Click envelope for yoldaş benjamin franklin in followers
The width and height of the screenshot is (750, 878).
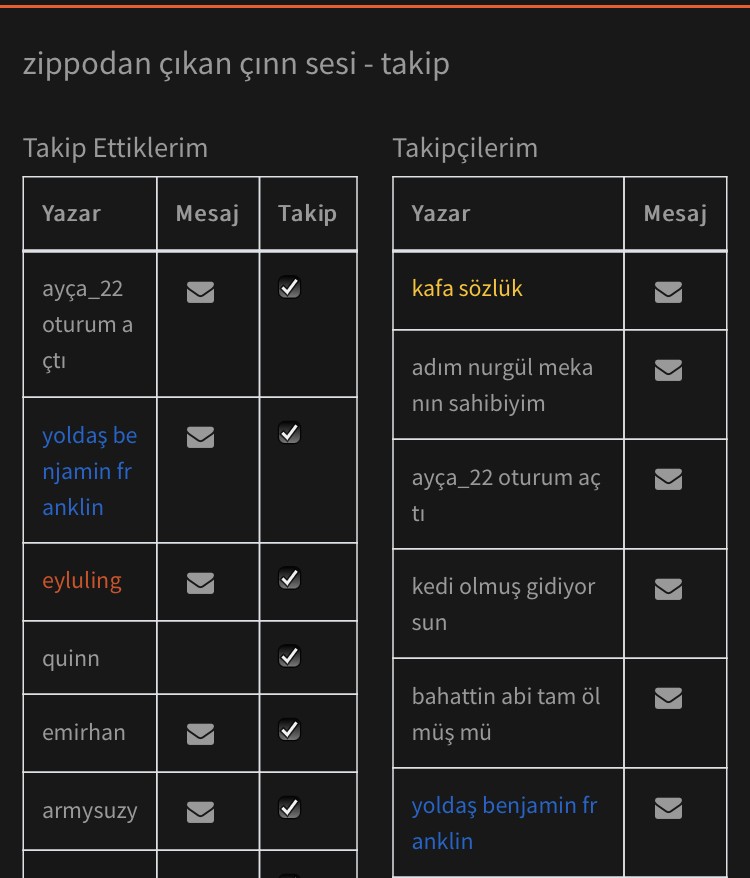click(x=668, y=807)
